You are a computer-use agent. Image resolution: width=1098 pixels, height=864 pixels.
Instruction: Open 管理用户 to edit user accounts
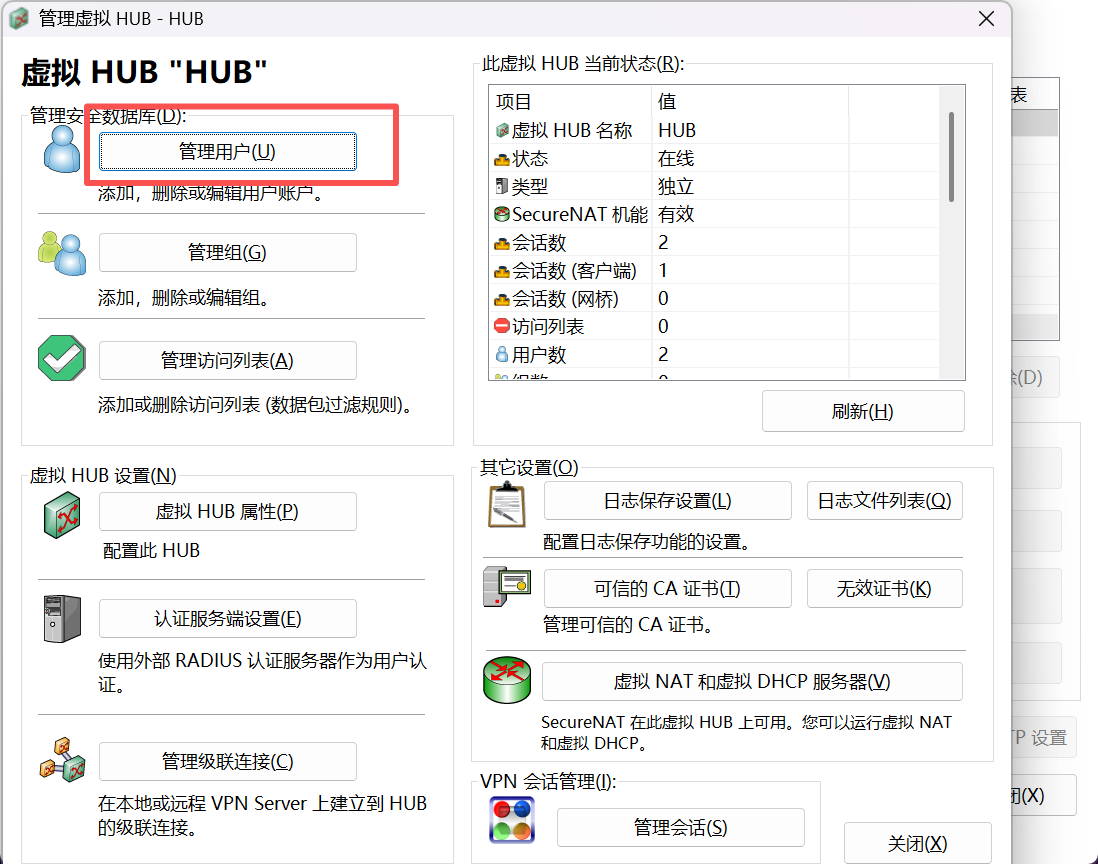point(227,151)
